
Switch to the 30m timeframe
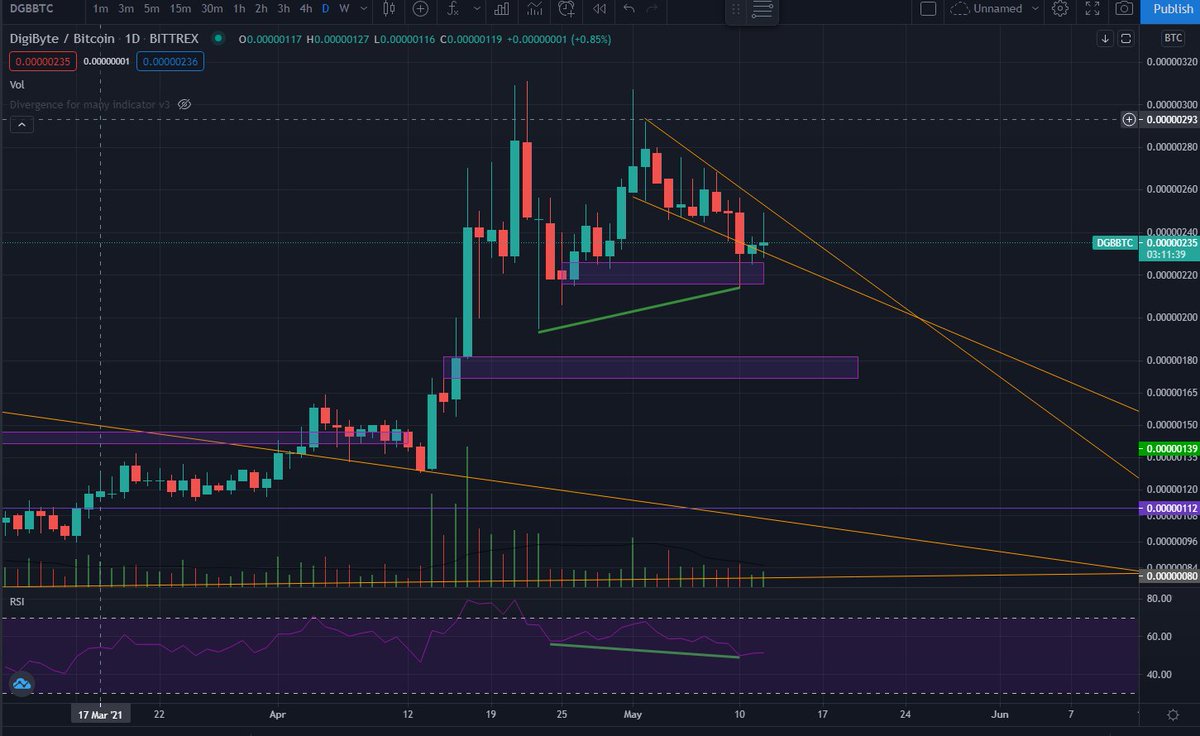tap(212, 9)
